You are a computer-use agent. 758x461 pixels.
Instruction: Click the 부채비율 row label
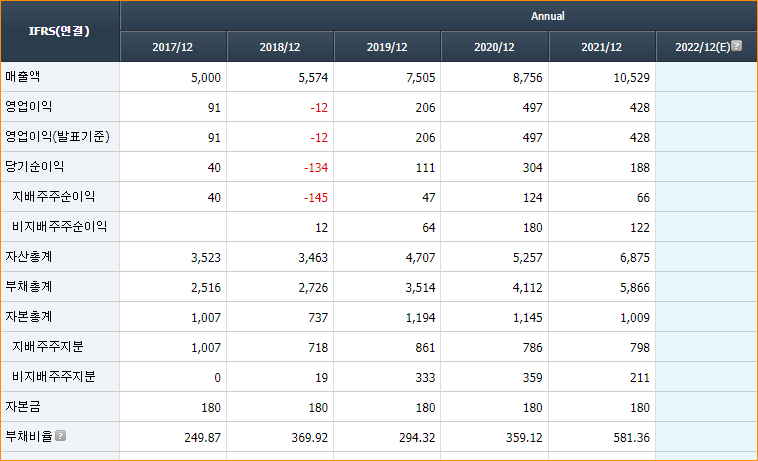coord(29,436)
